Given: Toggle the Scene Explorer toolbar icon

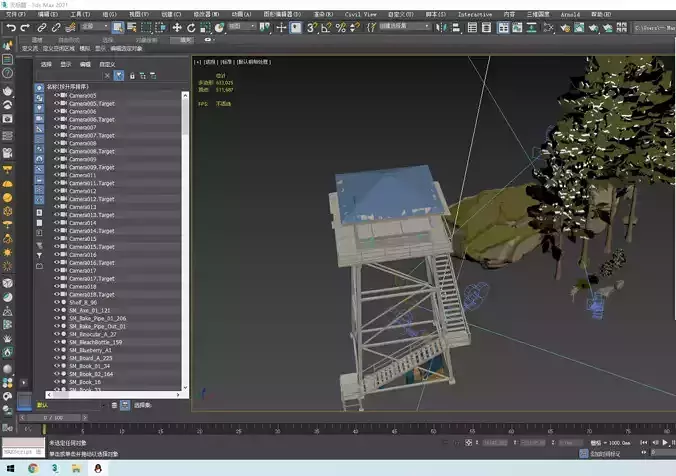Looking at the screenshot, I should pyautogui.click(x=472, y=28).
